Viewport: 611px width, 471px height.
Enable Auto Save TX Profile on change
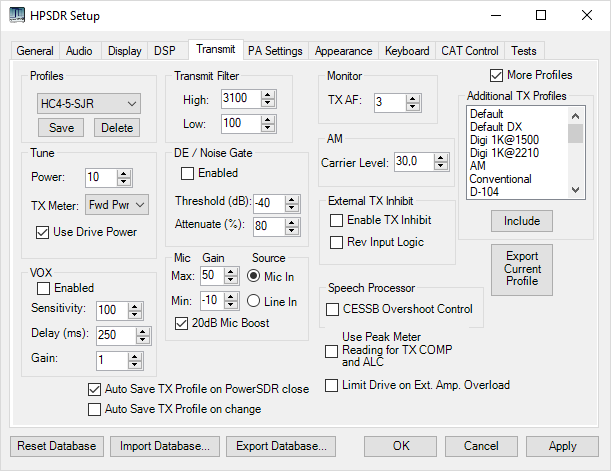point(94,409)
